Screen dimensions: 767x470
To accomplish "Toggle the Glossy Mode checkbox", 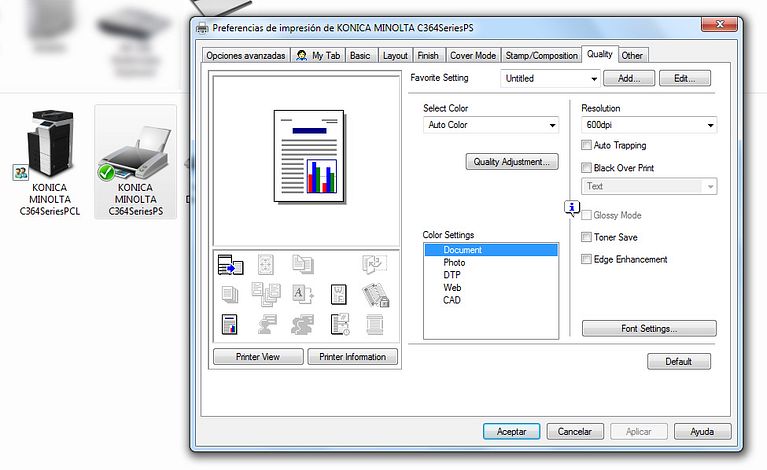I will pos(586,215).
